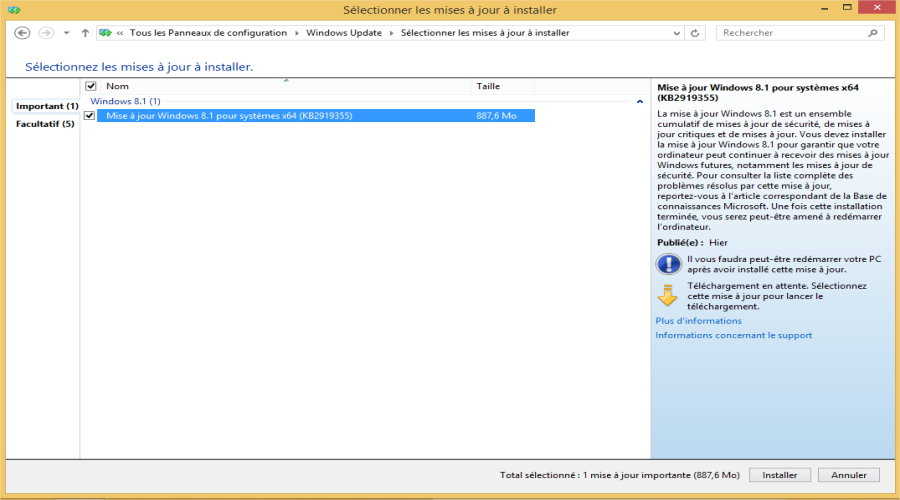Open the recent locations dropdown arrow

click(x=67, y=33)
